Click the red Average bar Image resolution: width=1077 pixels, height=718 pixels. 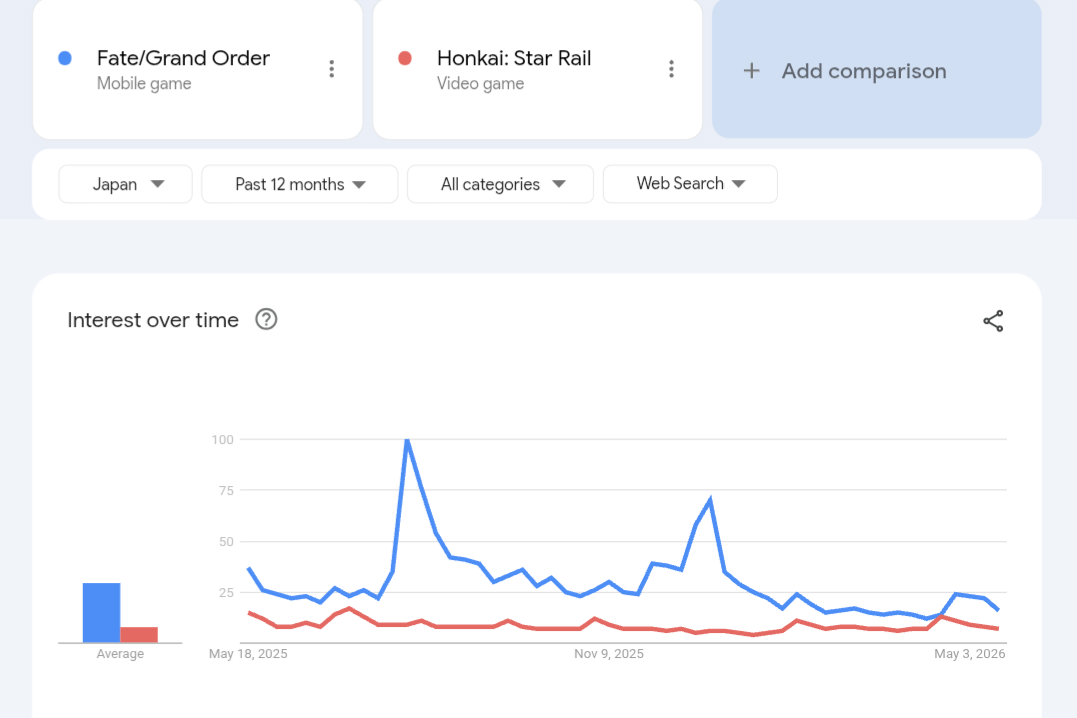pos(139,635)
